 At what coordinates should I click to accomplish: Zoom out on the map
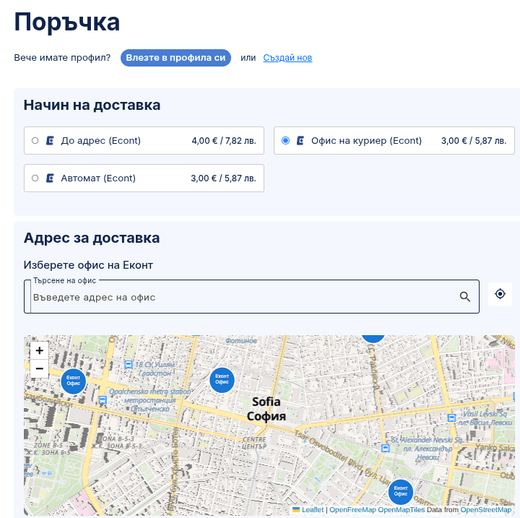[x=39, y=368]
